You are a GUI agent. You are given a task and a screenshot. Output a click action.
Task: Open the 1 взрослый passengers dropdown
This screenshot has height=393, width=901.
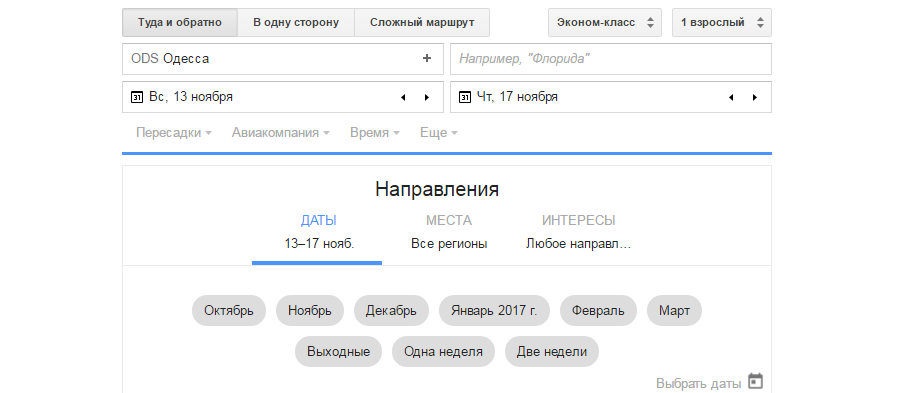[722, 22]
